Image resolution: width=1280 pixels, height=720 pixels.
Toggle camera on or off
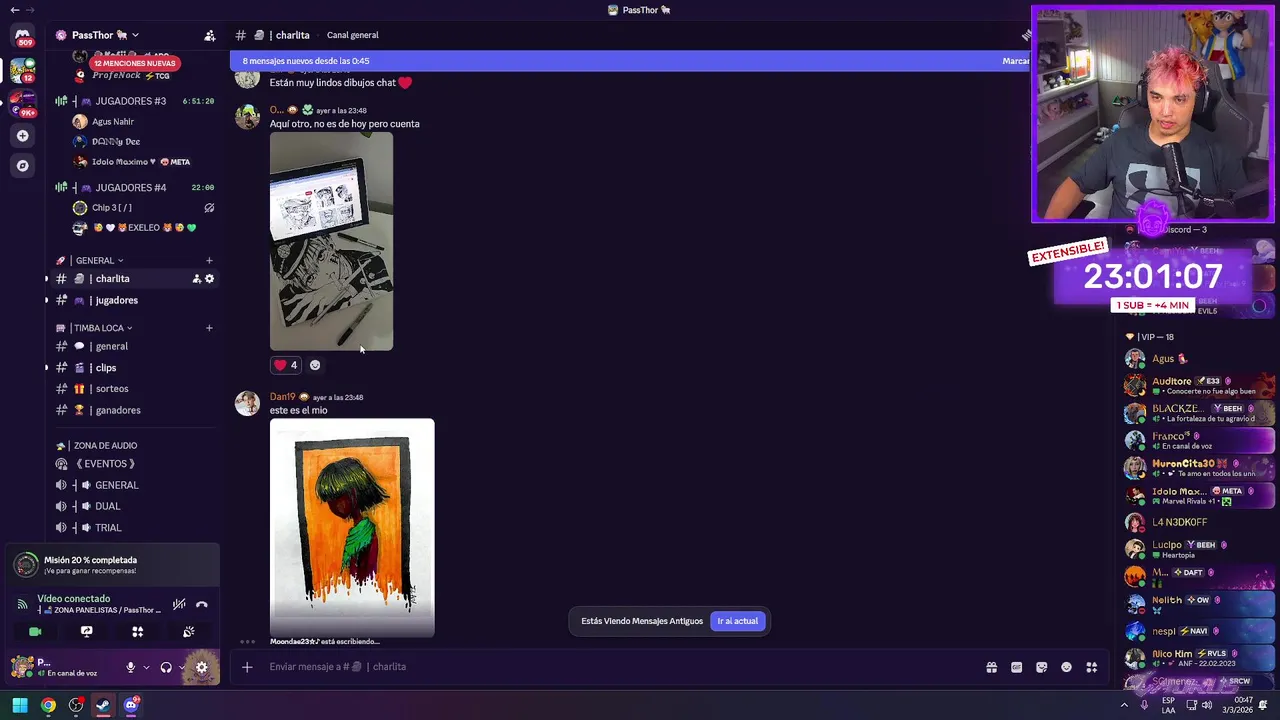pyautogui.click(x=35, y=632)
